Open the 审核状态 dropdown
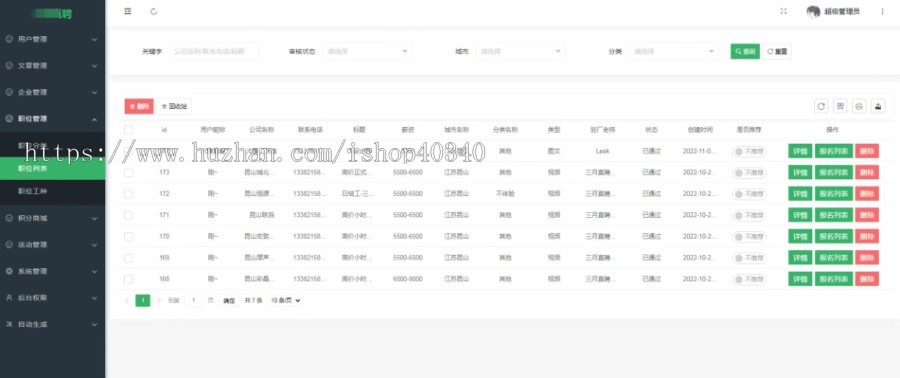Screen dimensions: 900x378 pos(367,51)
